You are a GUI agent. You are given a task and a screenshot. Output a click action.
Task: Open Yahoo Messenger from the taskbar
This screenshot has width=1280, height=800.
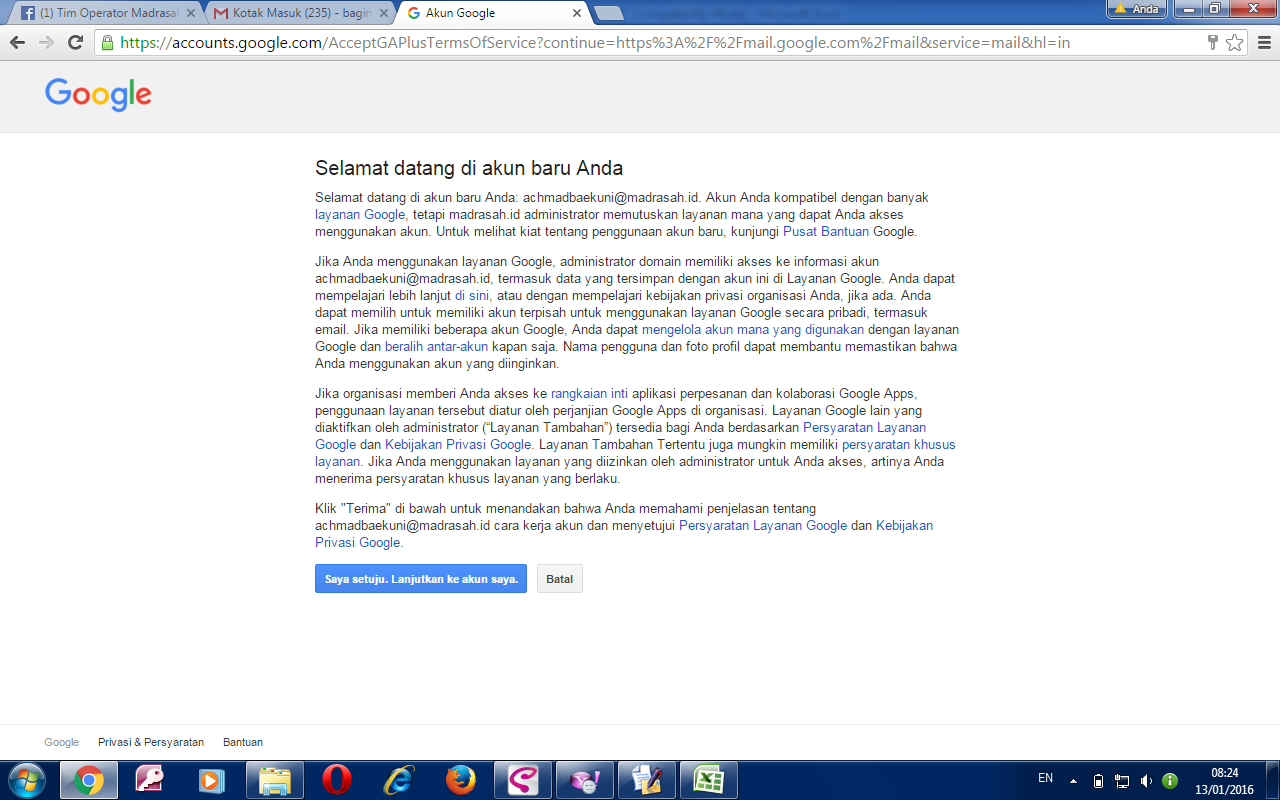pos(585,780)
